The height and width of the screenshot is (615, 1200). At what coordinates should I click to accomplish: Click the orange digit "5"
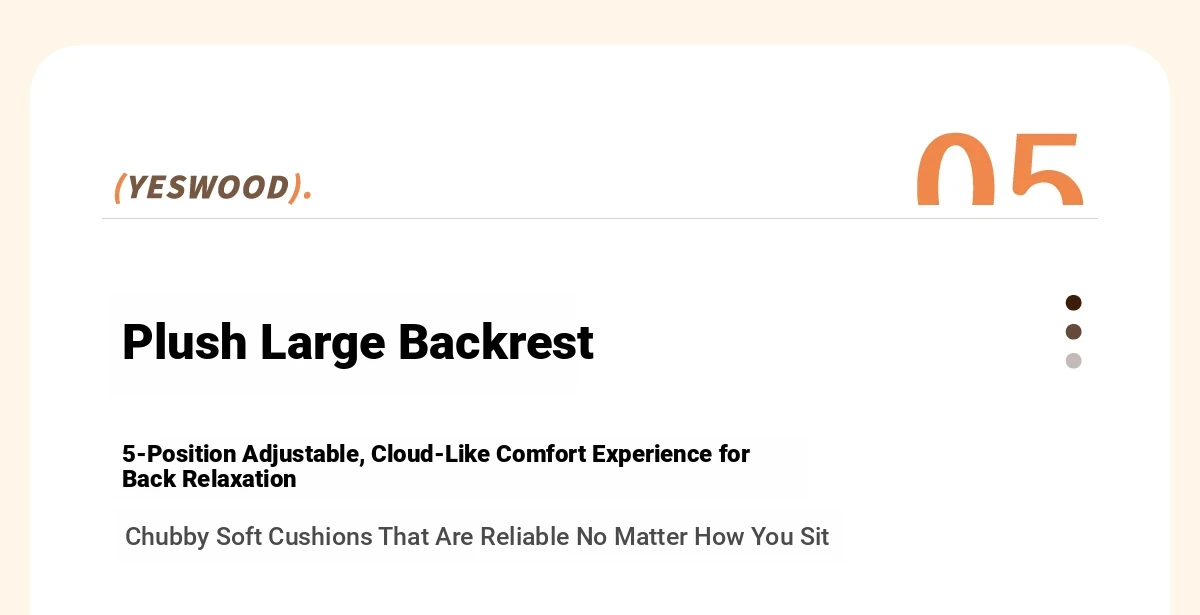[x=1046, y=170]
